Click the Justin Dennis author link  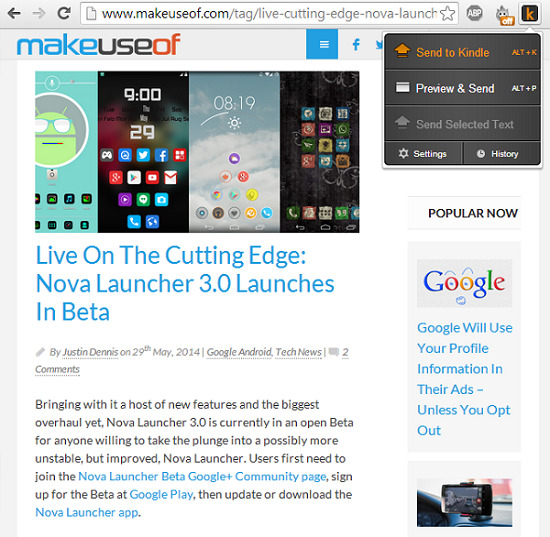[90, 352]
